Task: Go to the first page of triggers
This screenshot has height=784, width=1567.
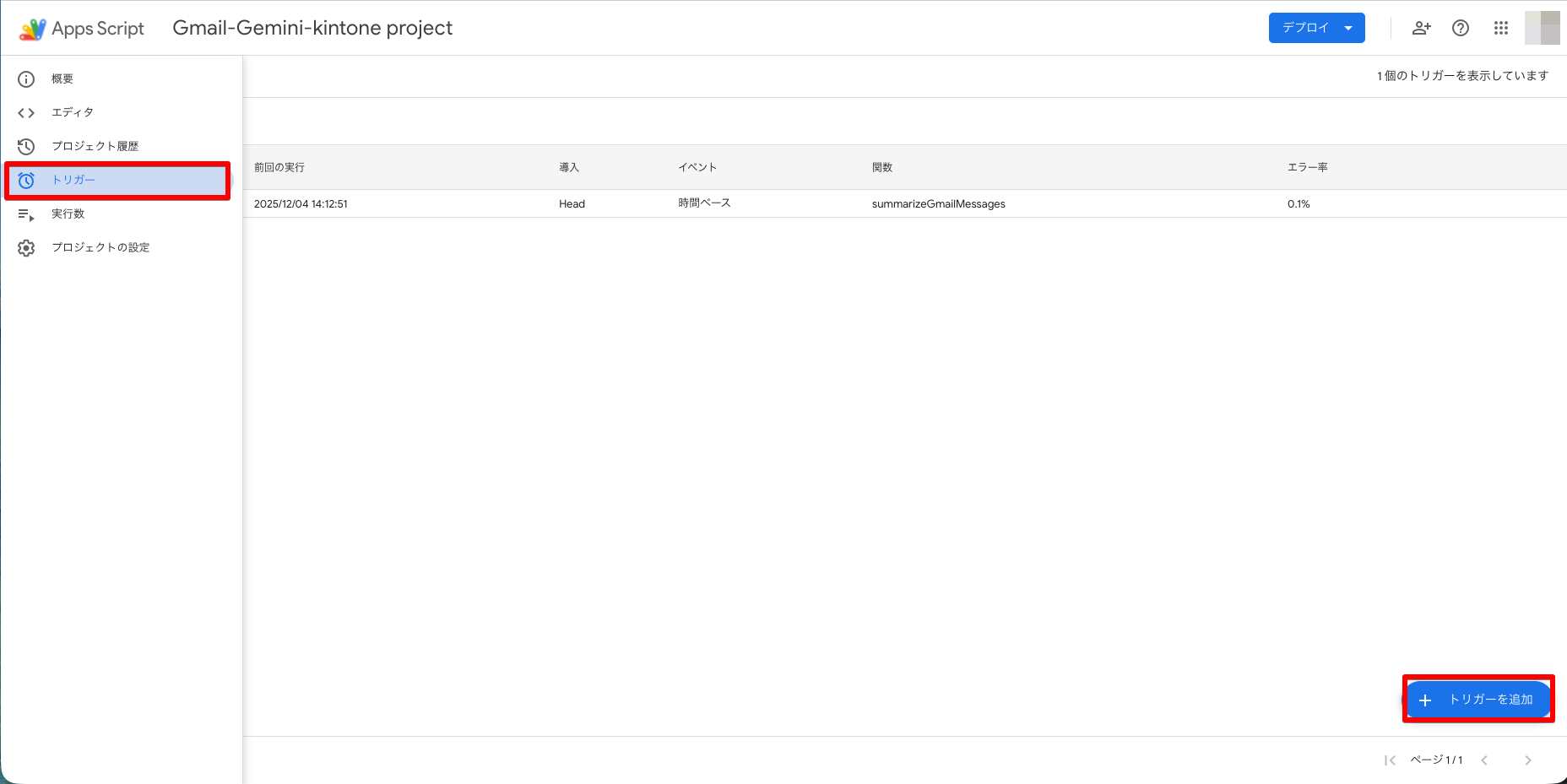Action: 1390,760
